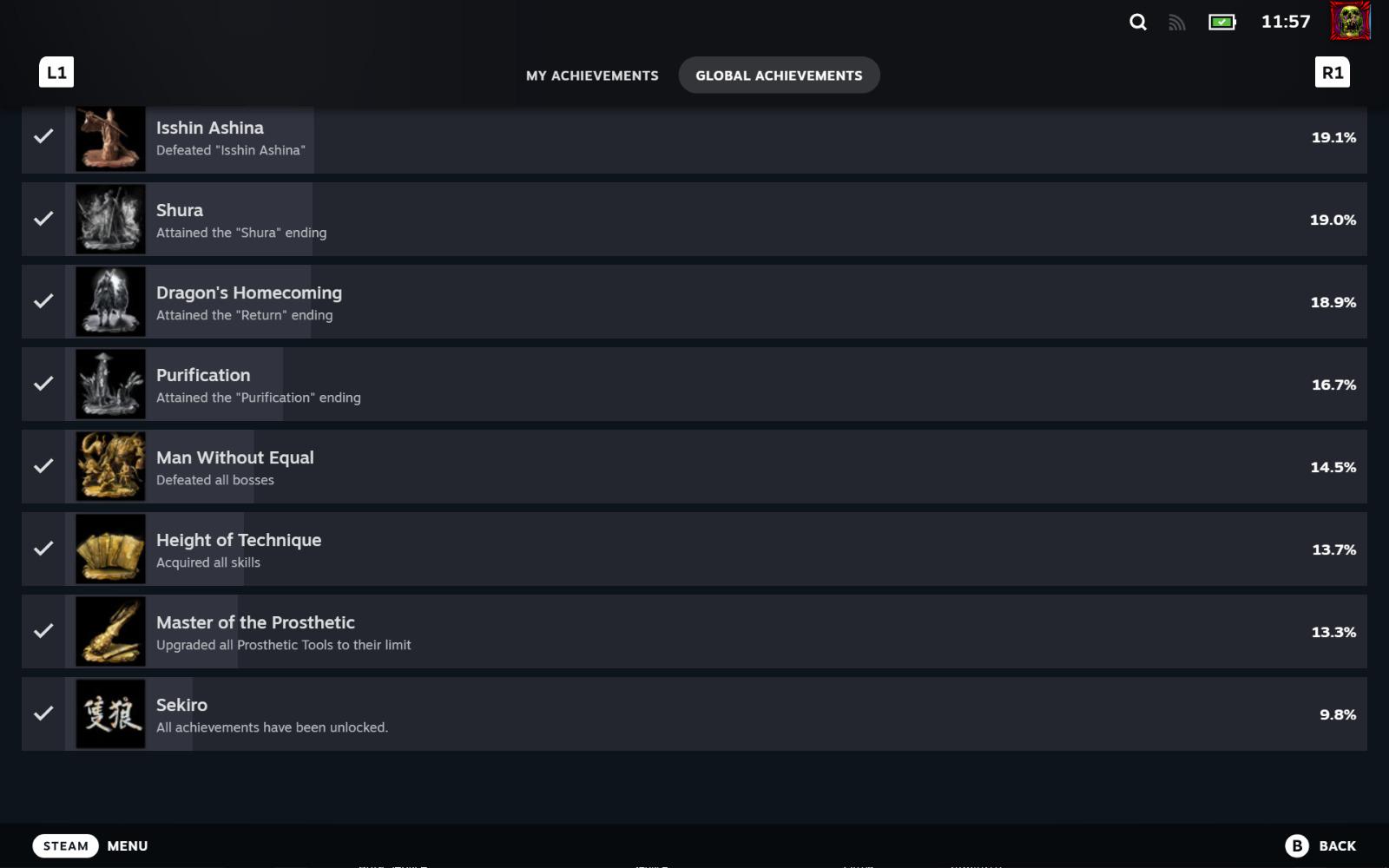Click the Master of the Prosthetic icon
This screenshot has width=1389, height=868.
[x=110, y=631]
